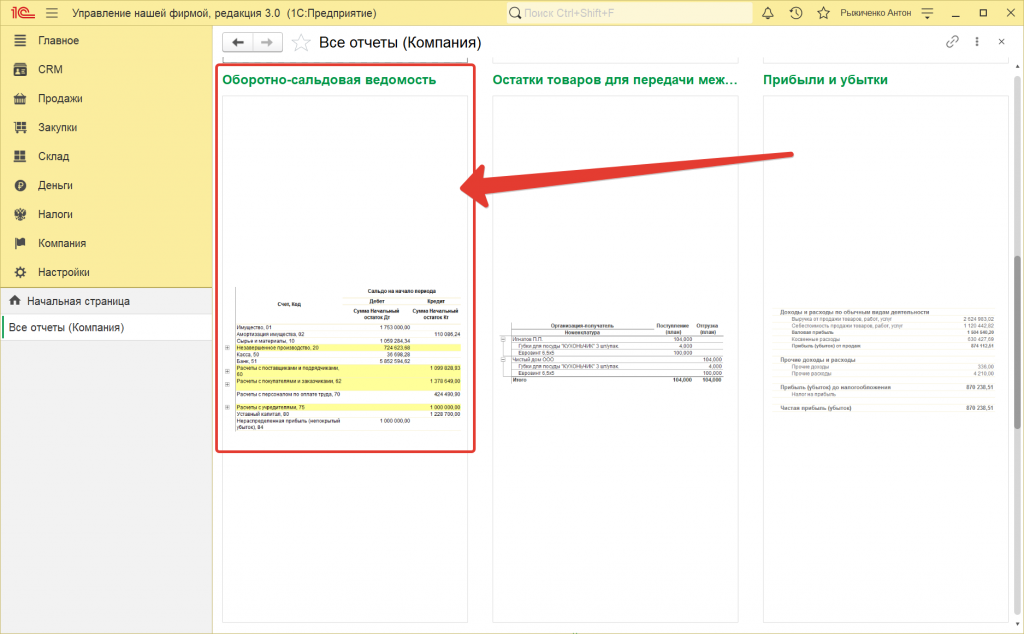Open Остатки товаров report preview thumbnail
Image resolution: width=1024 pixels, height=634 pixels.
click(615, 352)
